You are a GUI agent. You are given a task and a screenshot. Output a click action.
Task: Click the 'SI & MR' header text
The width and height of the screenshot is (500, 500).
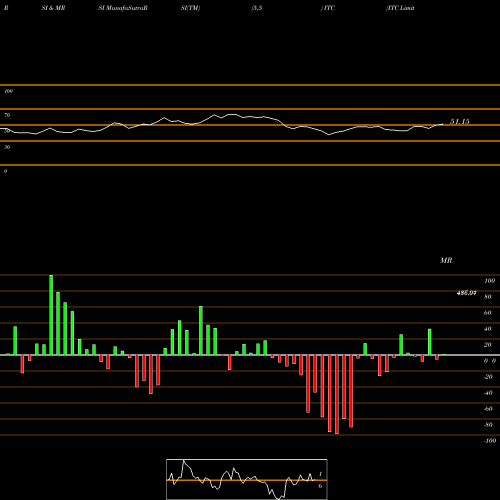(53, 8)
